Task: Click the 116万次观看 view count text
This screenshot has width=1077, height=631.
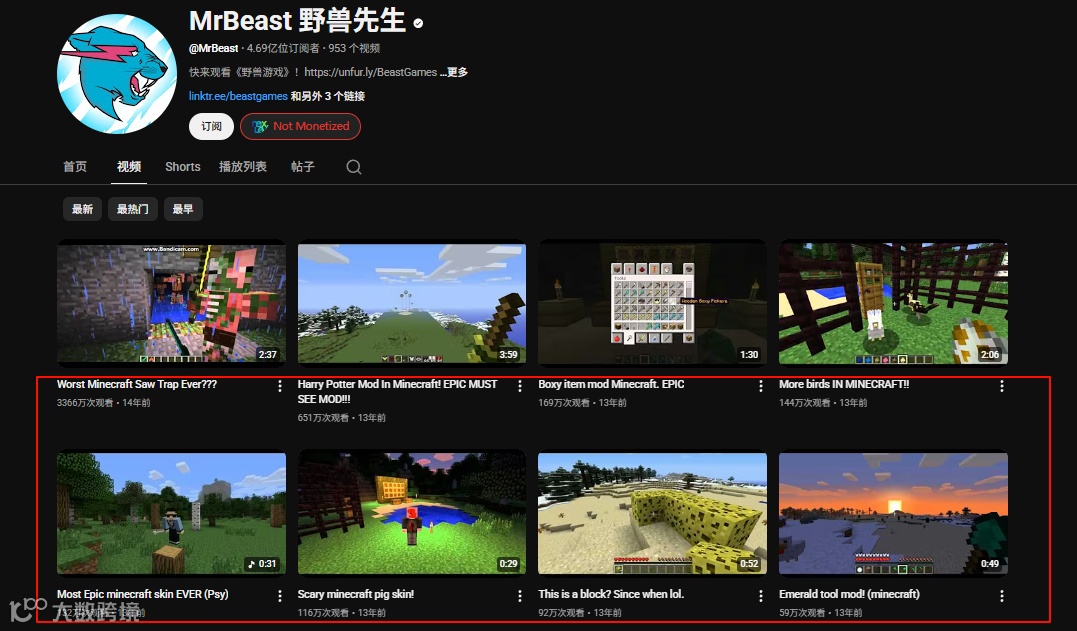Action: 324,612
